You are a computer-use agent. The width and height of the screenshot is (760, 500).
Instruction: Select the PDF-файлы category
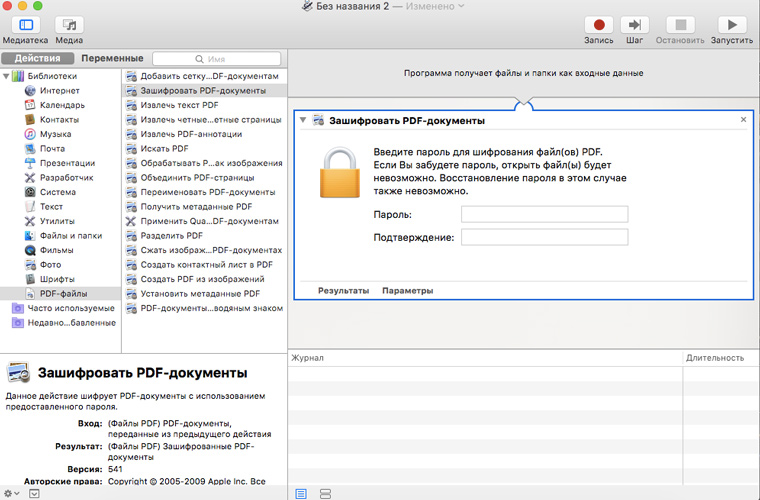(x=61, y=294)
